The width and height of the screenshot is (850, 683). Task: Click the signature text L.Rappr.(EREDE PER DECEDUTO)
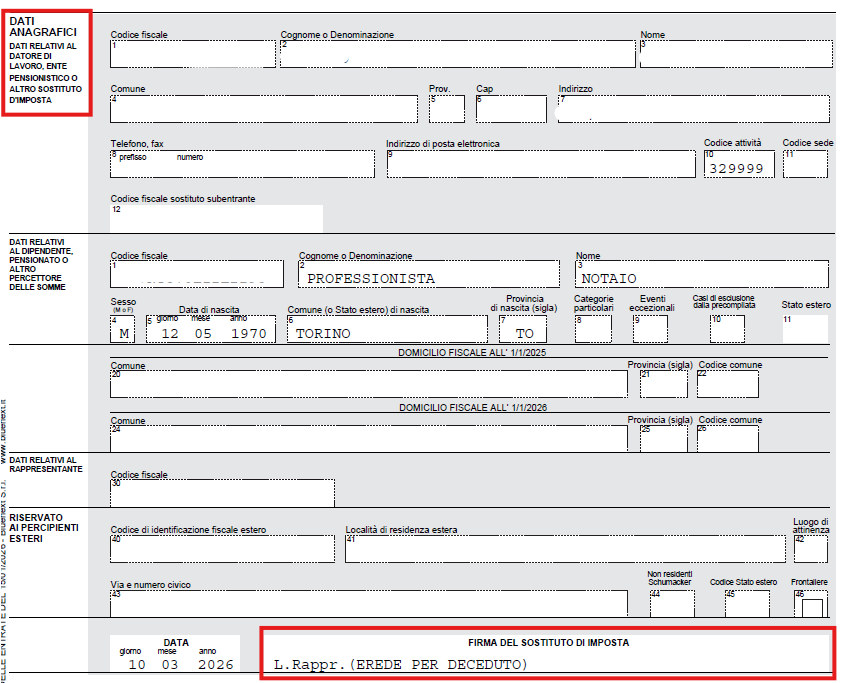coord(401,665)
